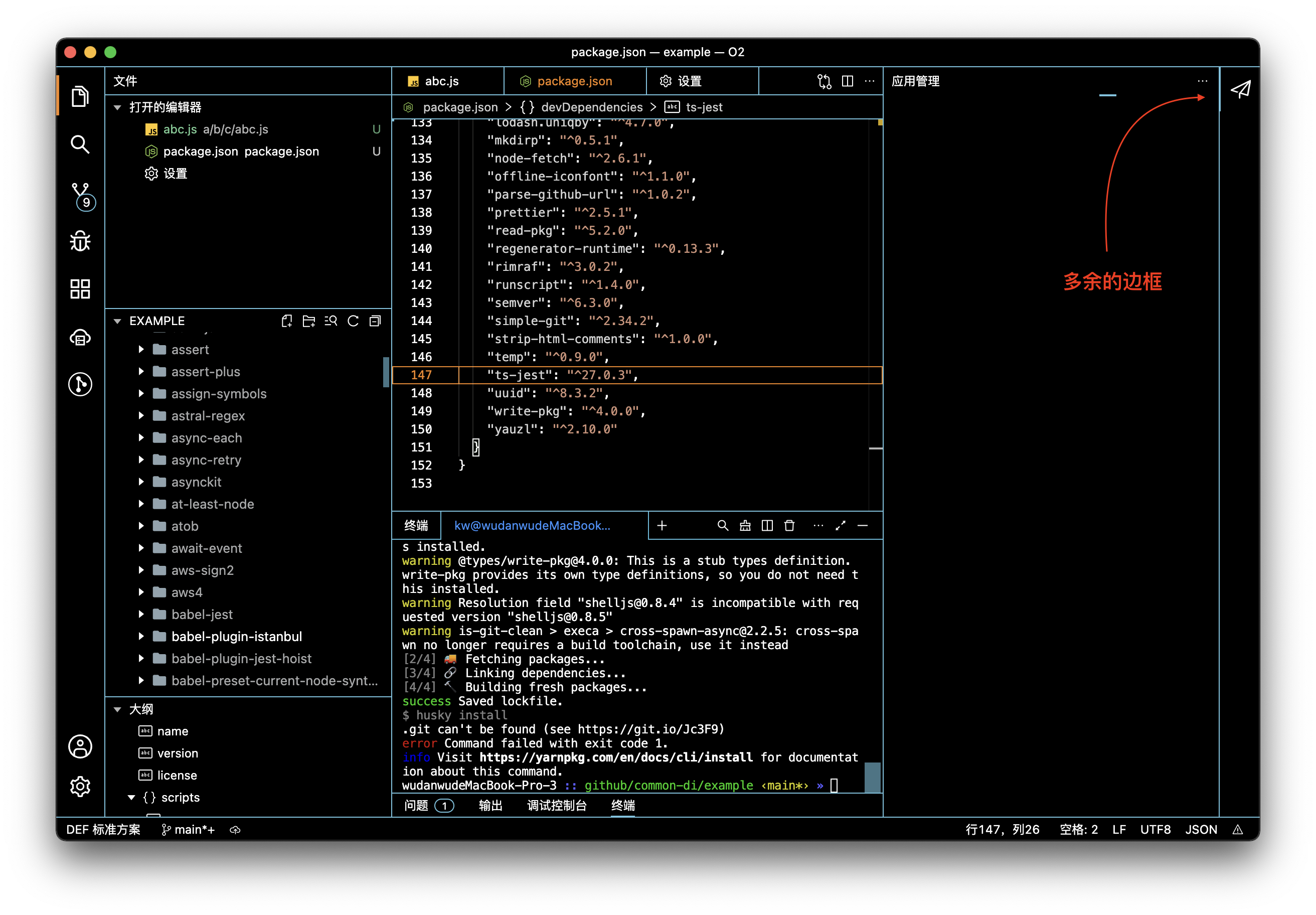Open a new terminal with the plus icon
This screenshot has width=1316, height=915.
[x=663, y=526]
